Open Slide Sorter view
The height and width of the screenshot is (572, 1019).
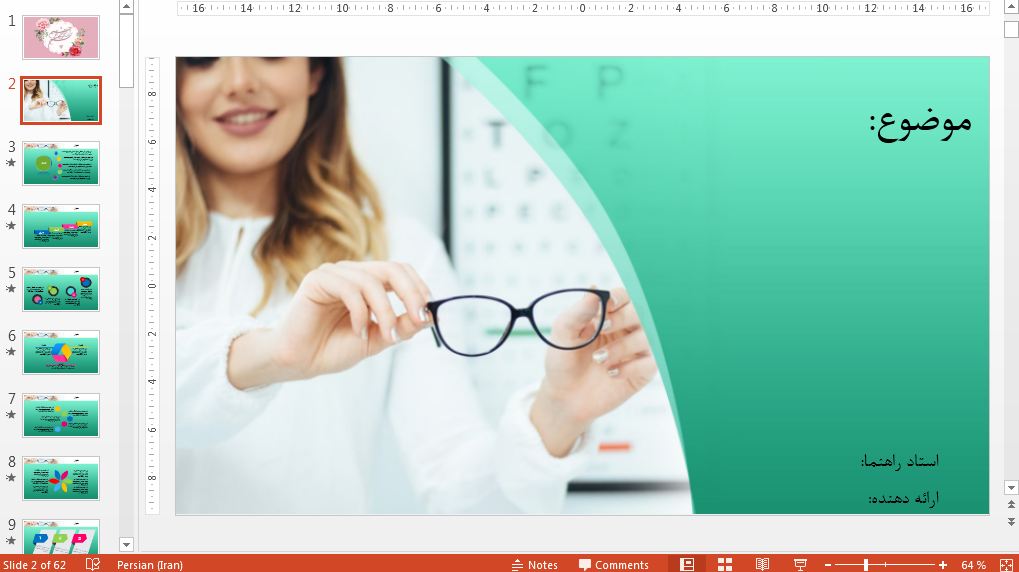click(x=725, y=565)
